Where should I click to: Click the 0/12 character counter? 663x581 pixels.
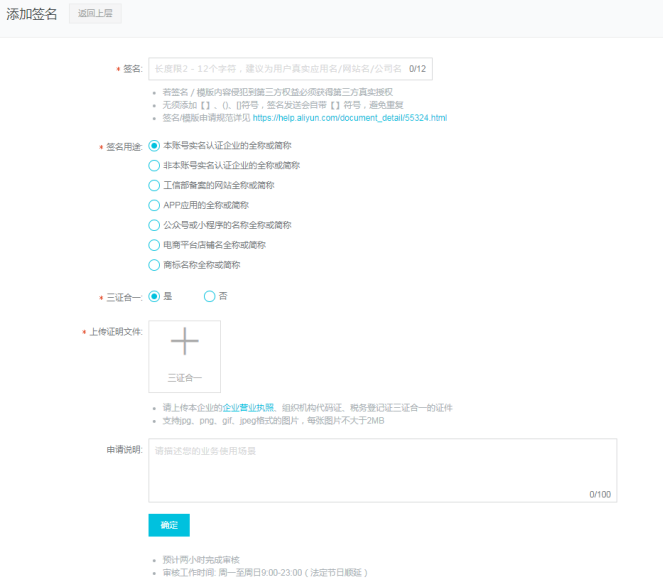pyautogui.click(x=417, y=69)
